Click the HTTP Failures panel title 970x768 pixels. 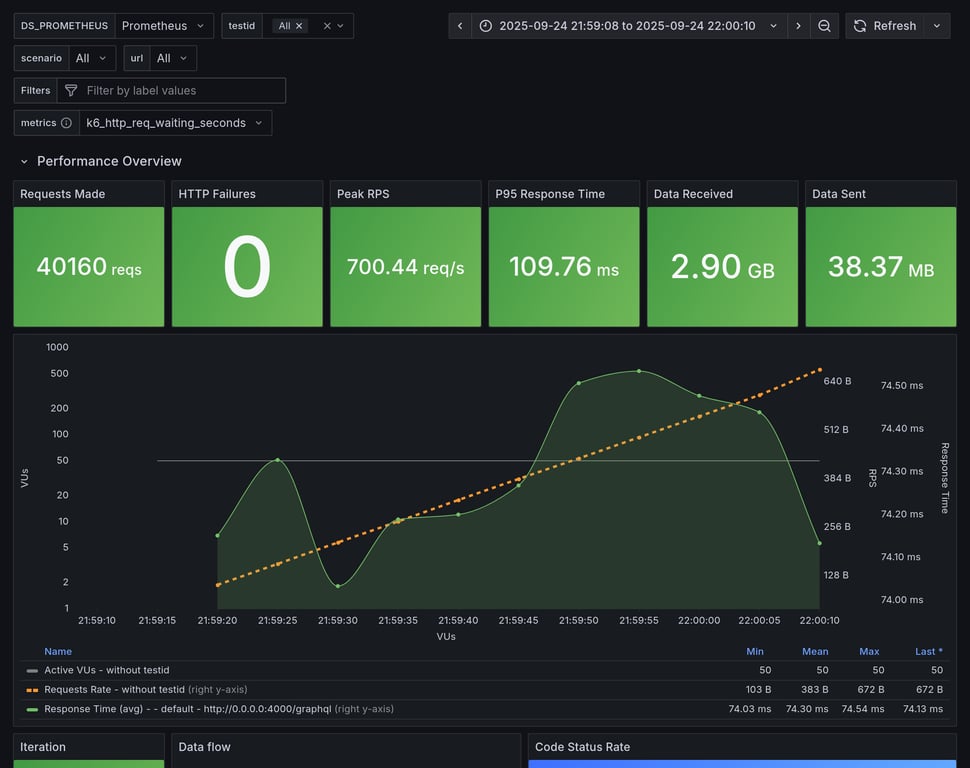[x=217, y=194]
